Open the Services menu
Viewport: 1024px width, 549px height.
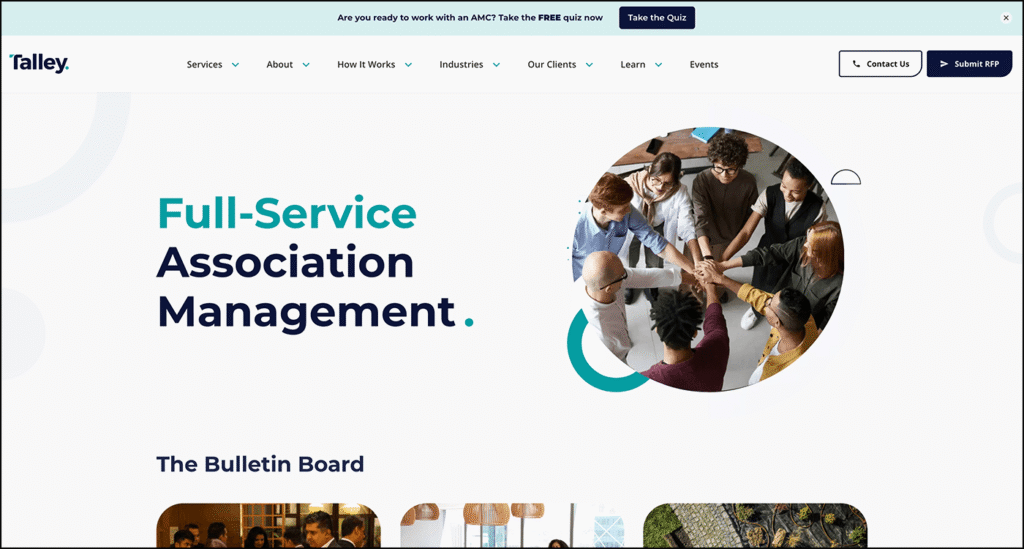(x=204, y=65)
